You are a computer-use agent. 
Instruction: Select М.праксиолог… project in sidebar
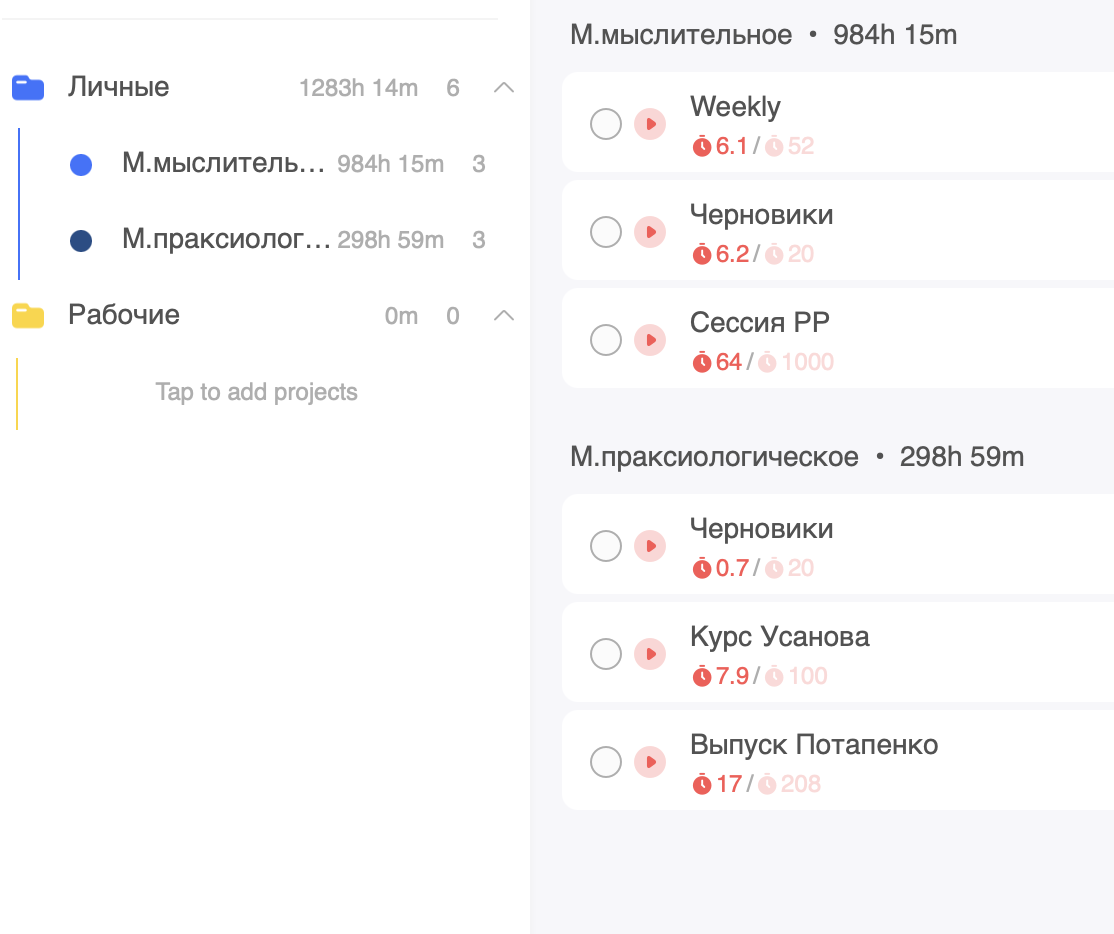pyautogui.click(x=226, y=240)
